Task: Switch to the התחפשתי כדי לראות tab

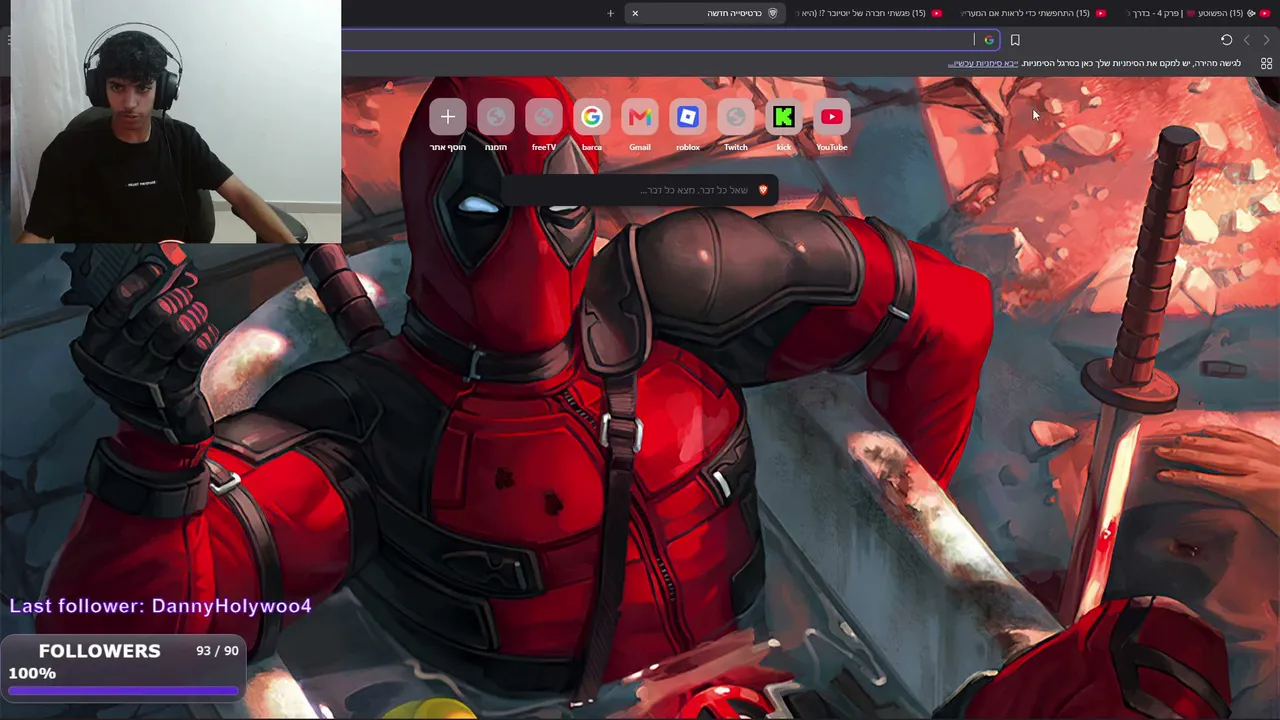Action: coord(1032,13)
